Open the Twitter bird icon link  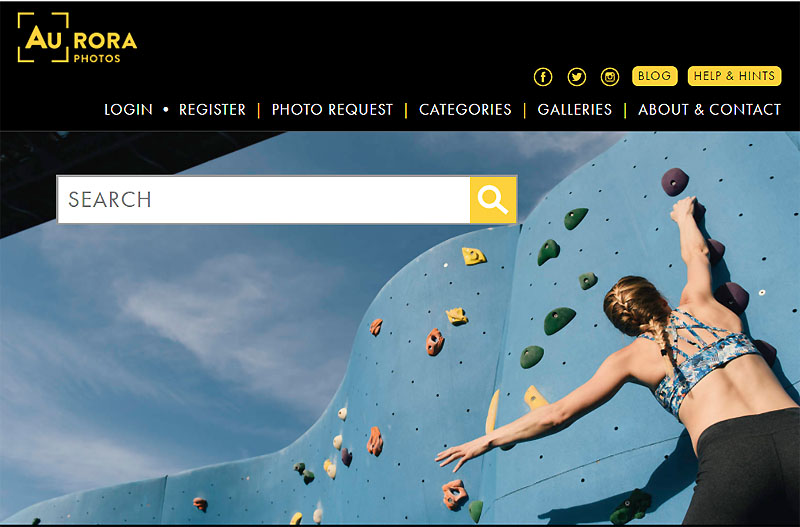click(577, 77)
